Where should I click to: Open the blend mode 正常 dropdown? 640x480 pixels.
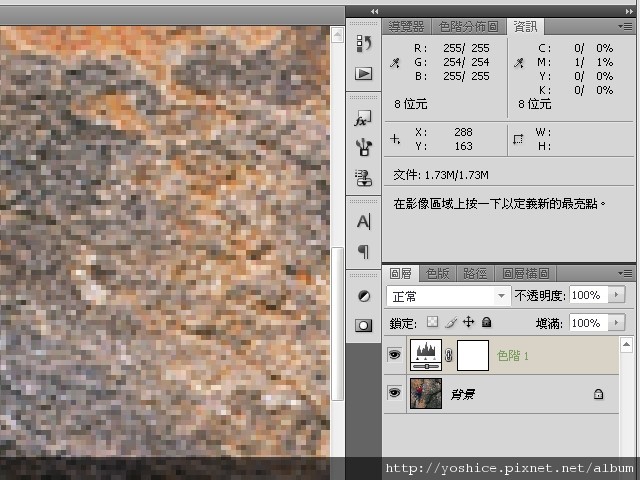tap(448, 296)
